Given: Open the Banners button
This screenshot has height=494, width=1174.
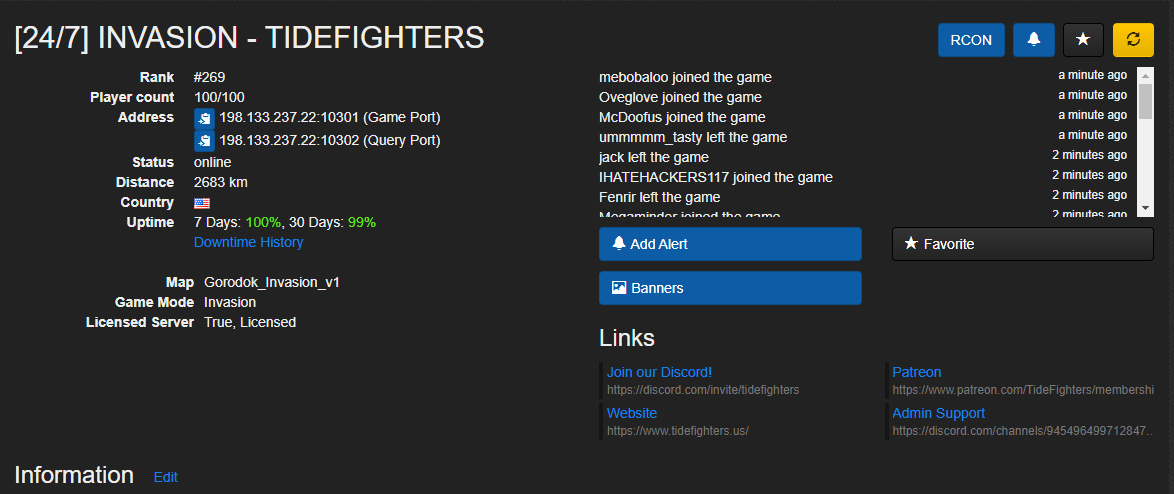Looking at the screenshot, I should click(x=730, y=288).
